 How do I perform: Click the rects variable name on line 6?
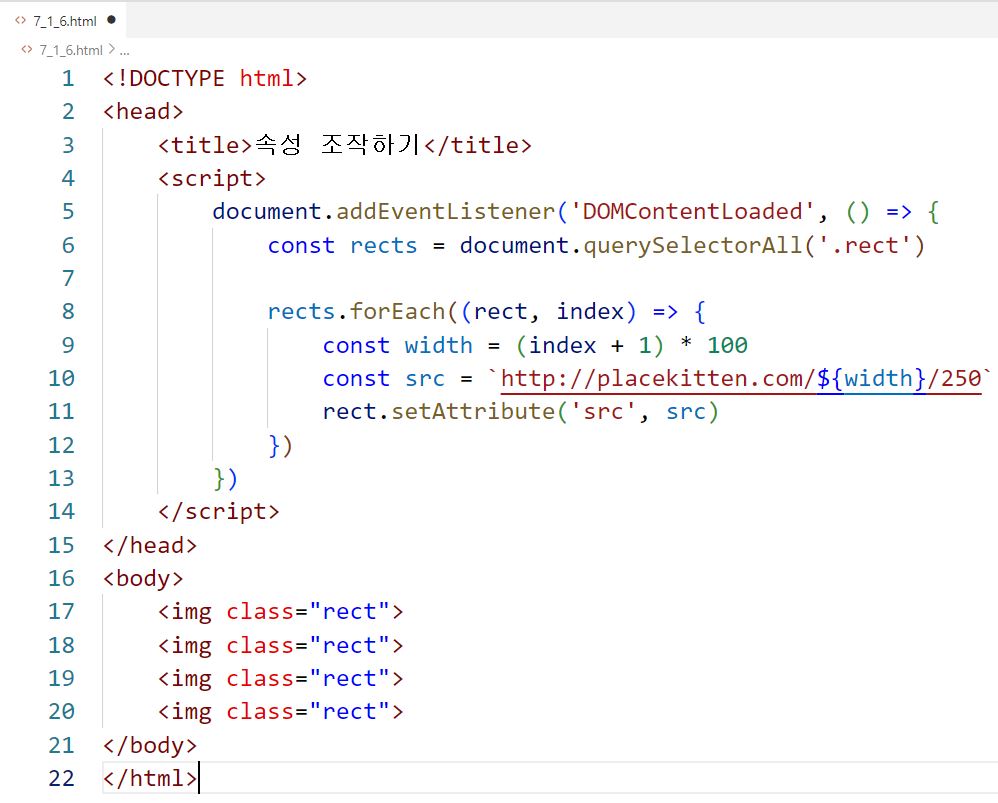(384, 246)
